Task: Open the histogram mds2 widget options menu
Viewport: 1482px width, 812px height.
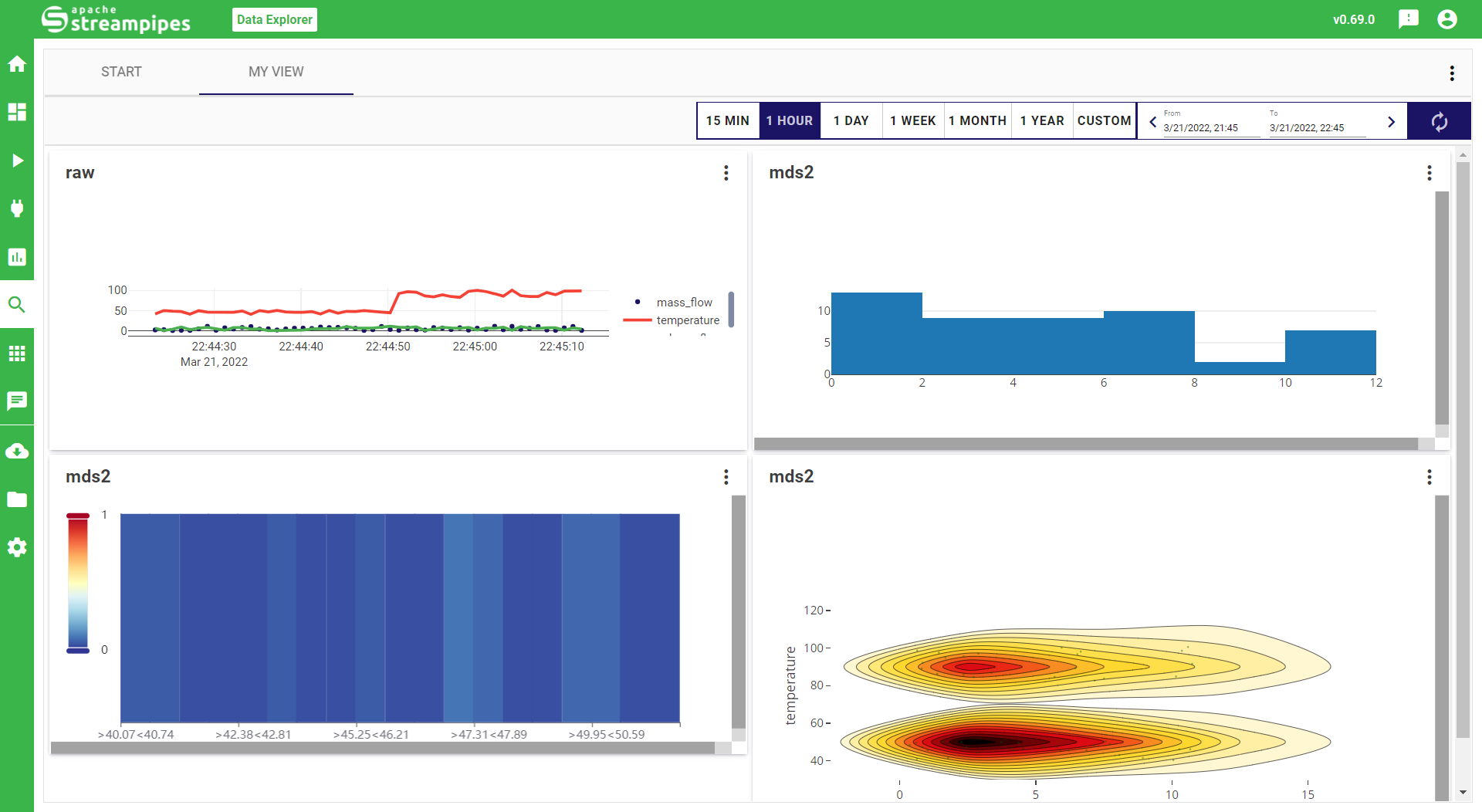Action: coord(1429,173)
